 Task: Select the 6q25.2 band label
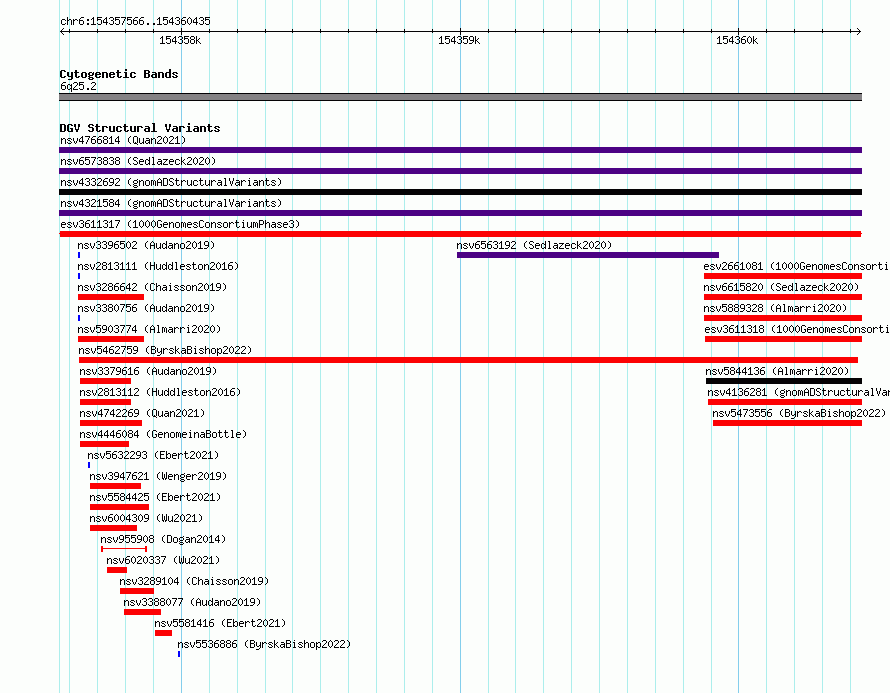coord(78,86)
